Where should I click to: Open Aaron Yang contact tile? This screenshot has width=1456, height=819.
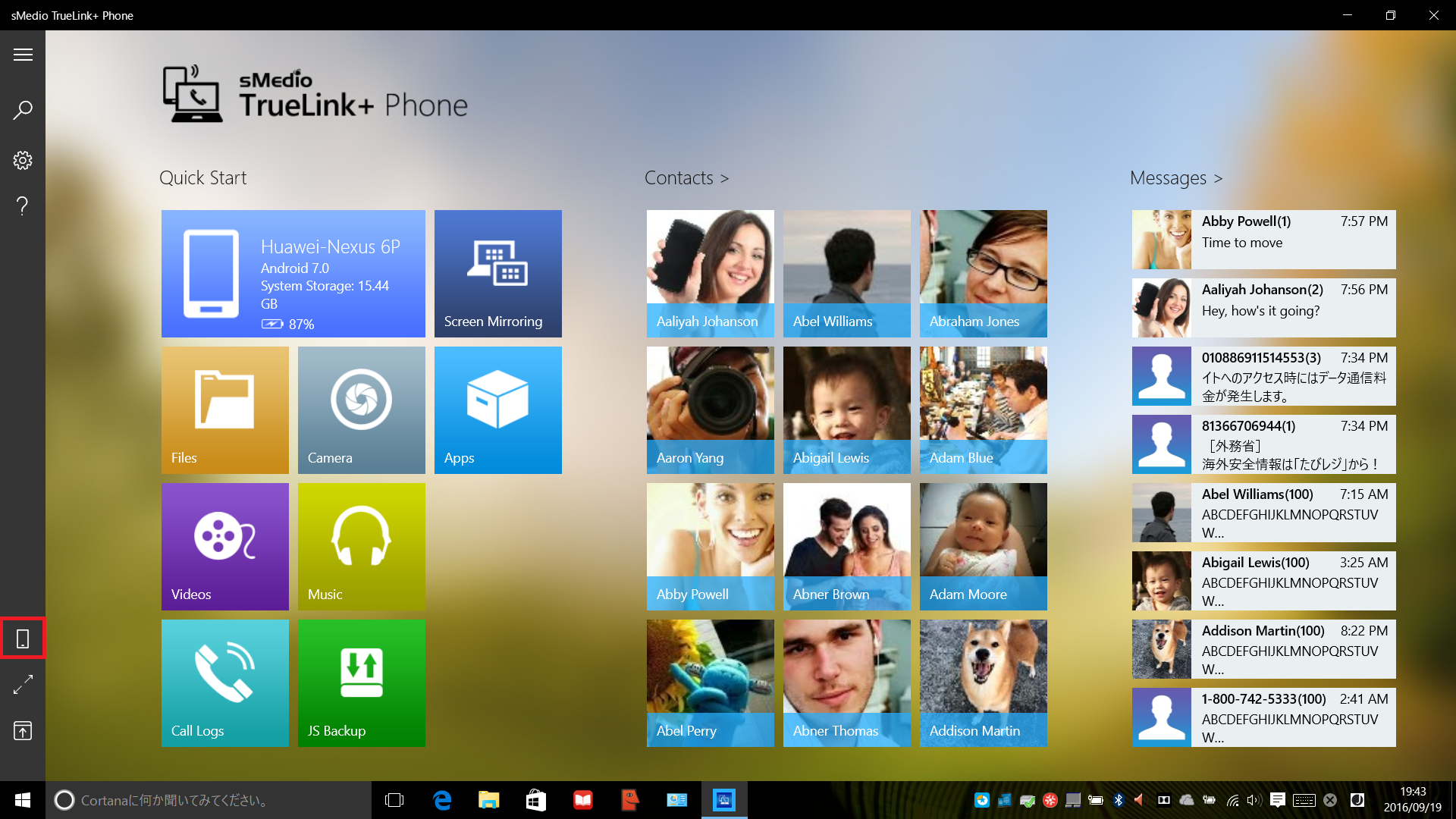coord(711,410)
